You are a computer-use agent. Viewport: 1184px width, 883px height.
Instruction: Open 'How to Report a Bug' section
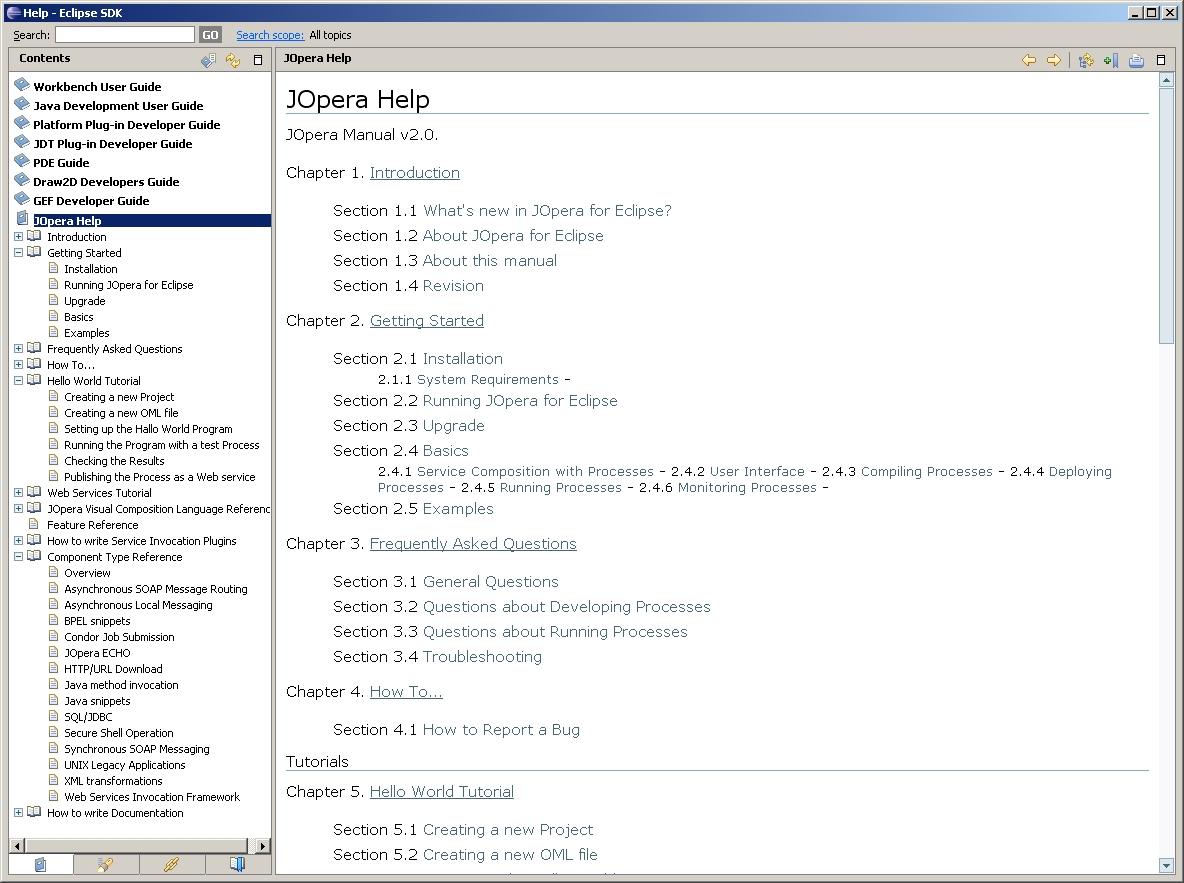pos(501,730)
